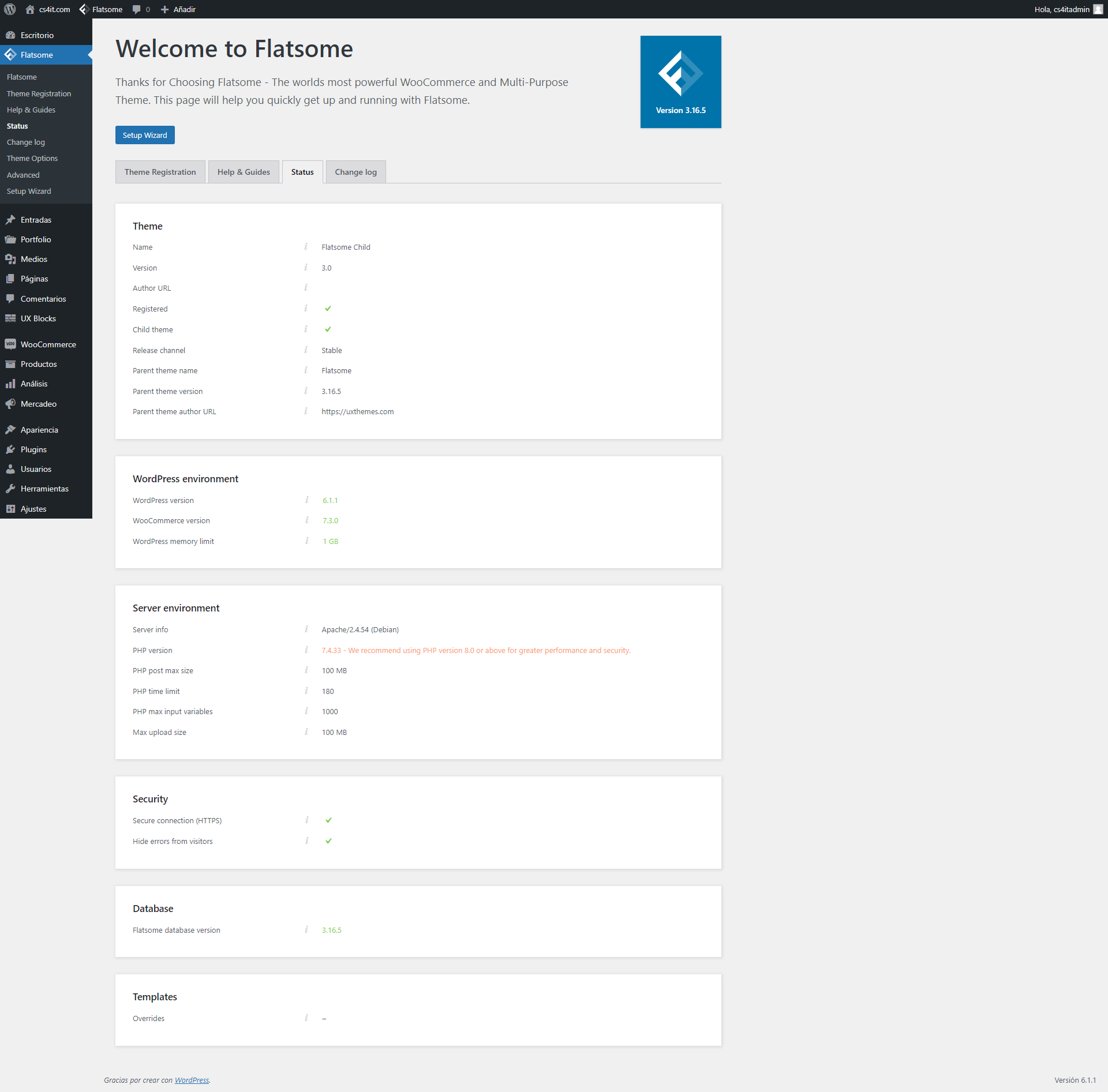Click the Herramientas wrench icon
The height and width of the screenshot is (1092, 1108).
[x=10, y=489]
